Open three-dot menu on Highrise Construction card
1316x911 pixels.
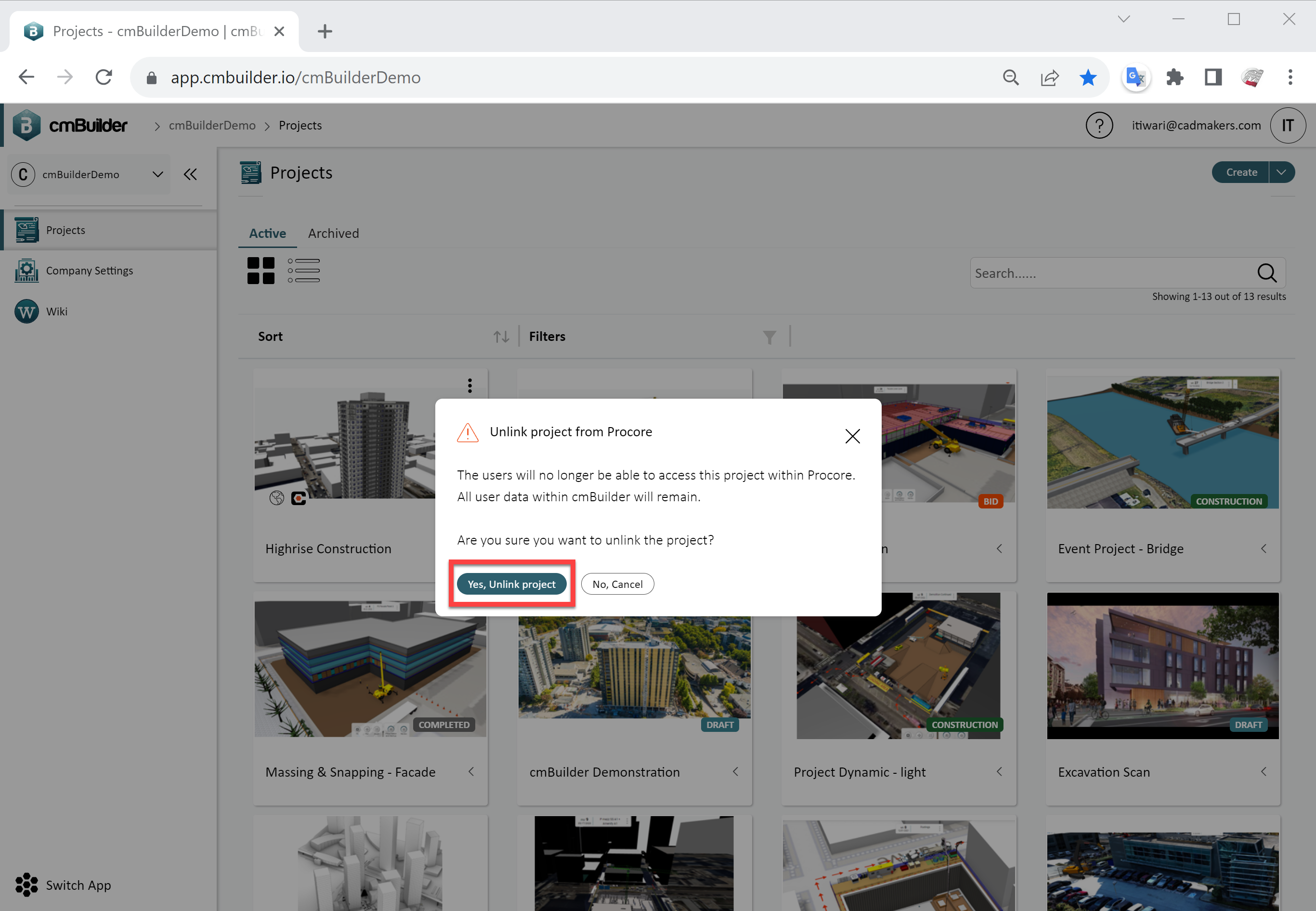click(x=469, y=385)
